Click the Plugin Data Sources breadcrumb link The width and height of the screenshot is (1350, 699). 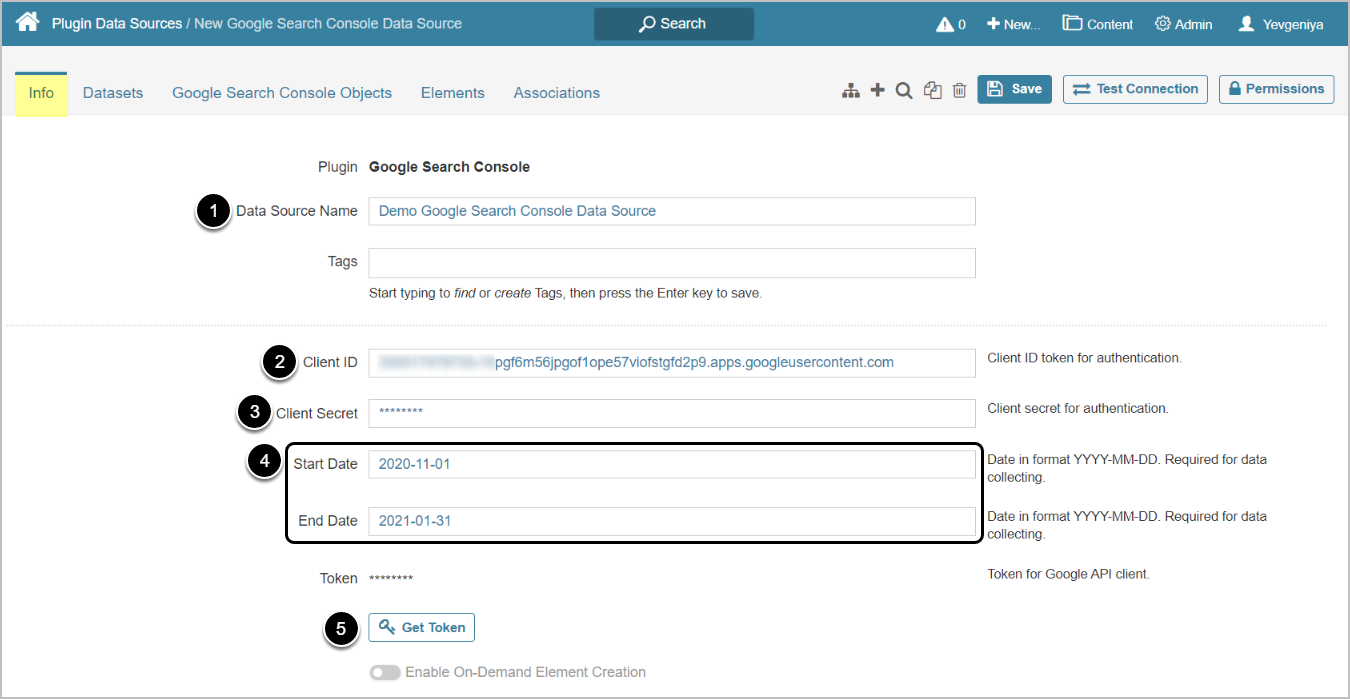[117, 23]
